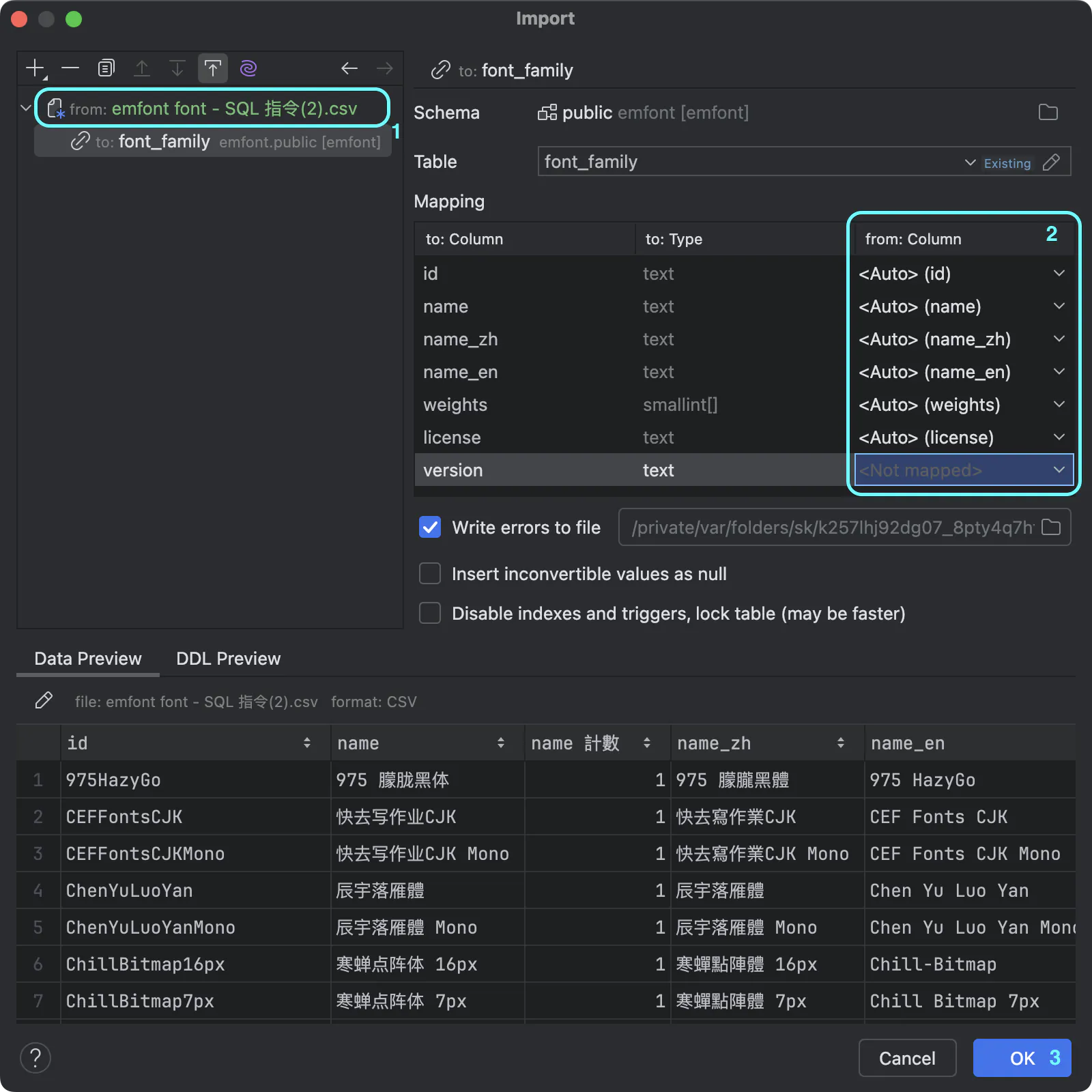Open the Schema folder browse icon
This screenshot has height=1092, width=1092.
click(x=1048, y=113)
